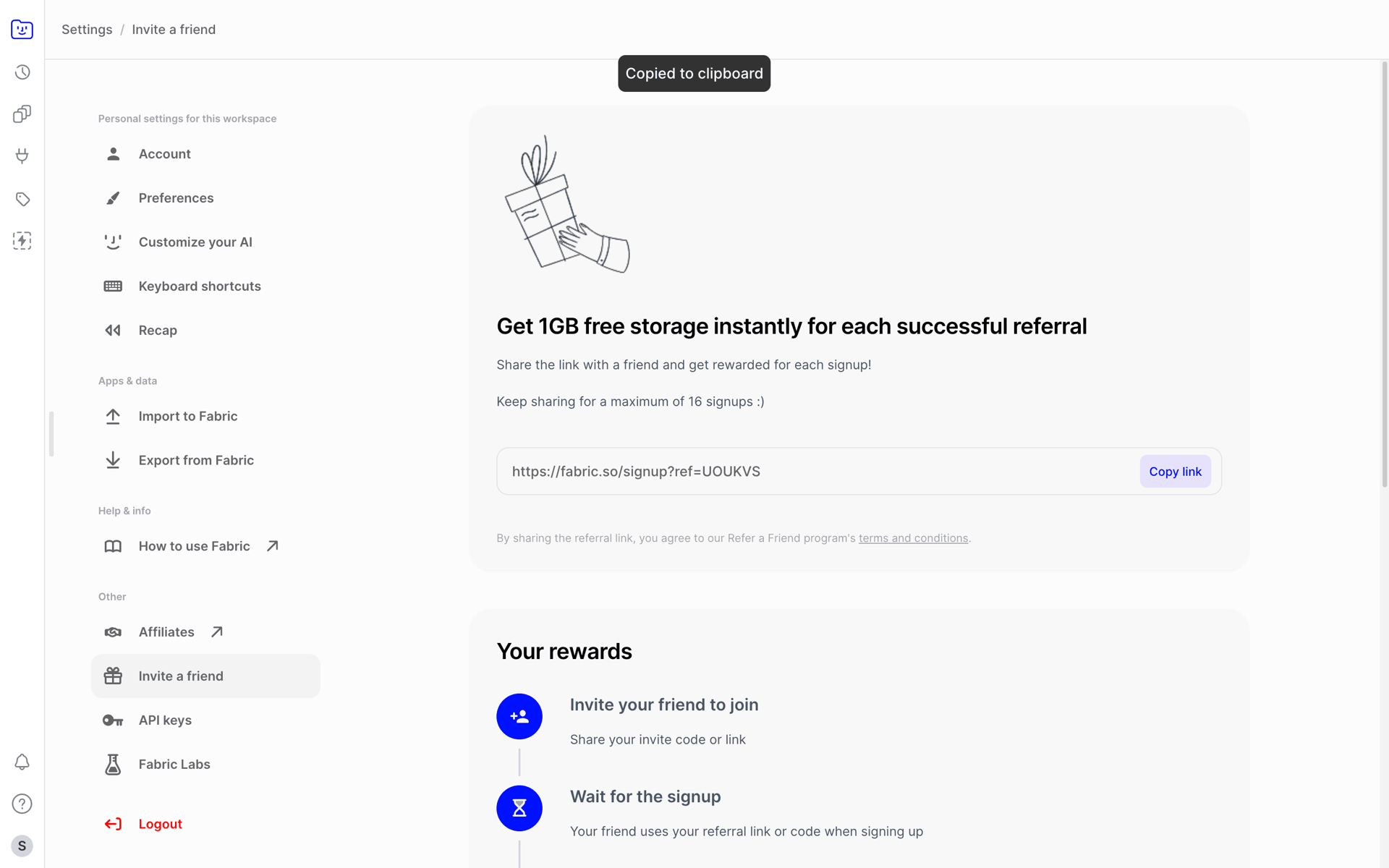
Task: Click the Fabric logo icon
Action: tap(22, 29)
